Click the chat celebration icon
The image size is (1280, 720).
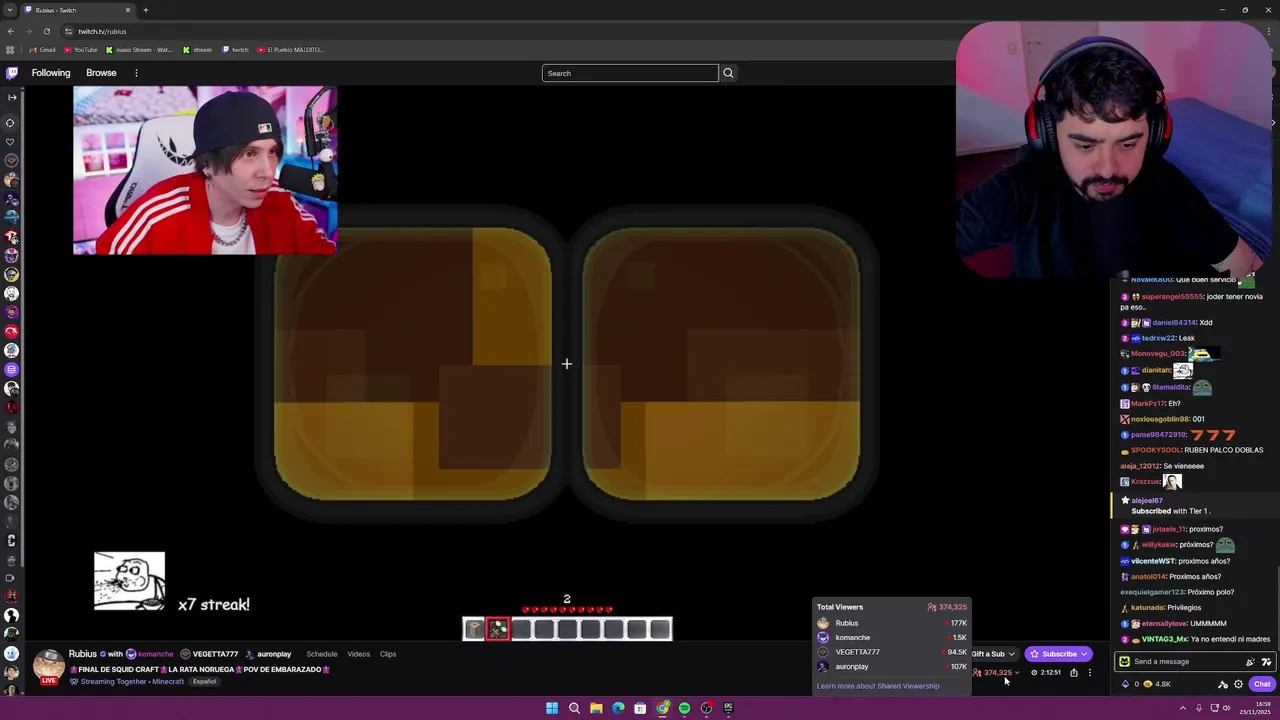(1250, 662)
